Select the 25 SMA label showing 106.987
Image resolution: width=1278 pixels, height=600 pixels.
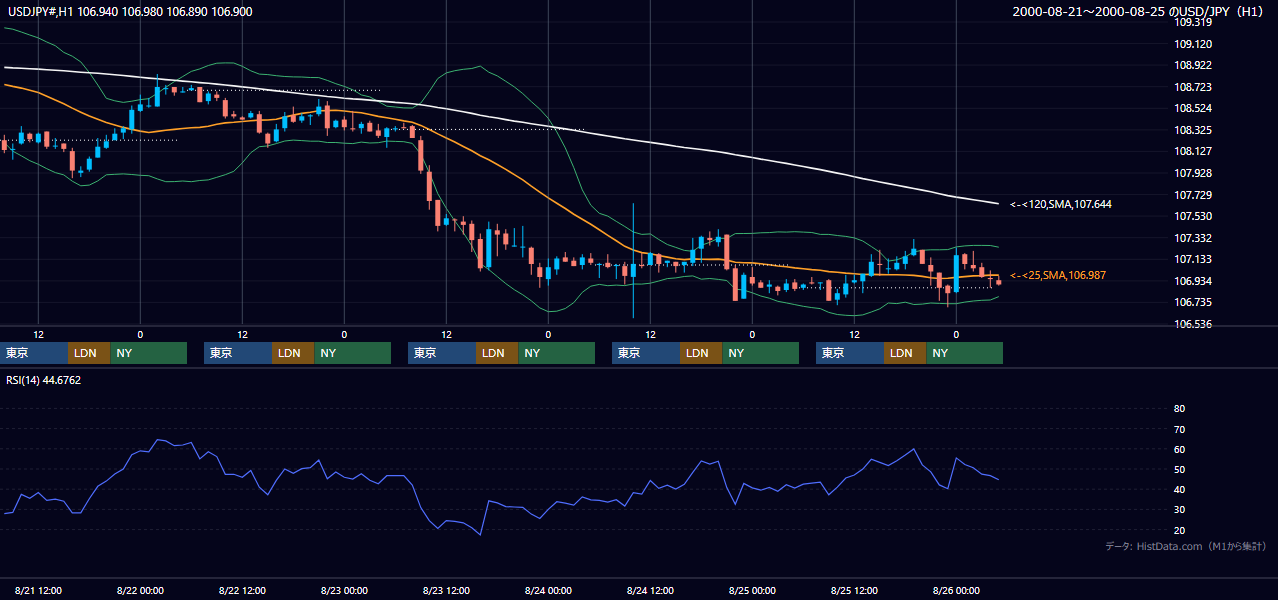(1058, 275)
